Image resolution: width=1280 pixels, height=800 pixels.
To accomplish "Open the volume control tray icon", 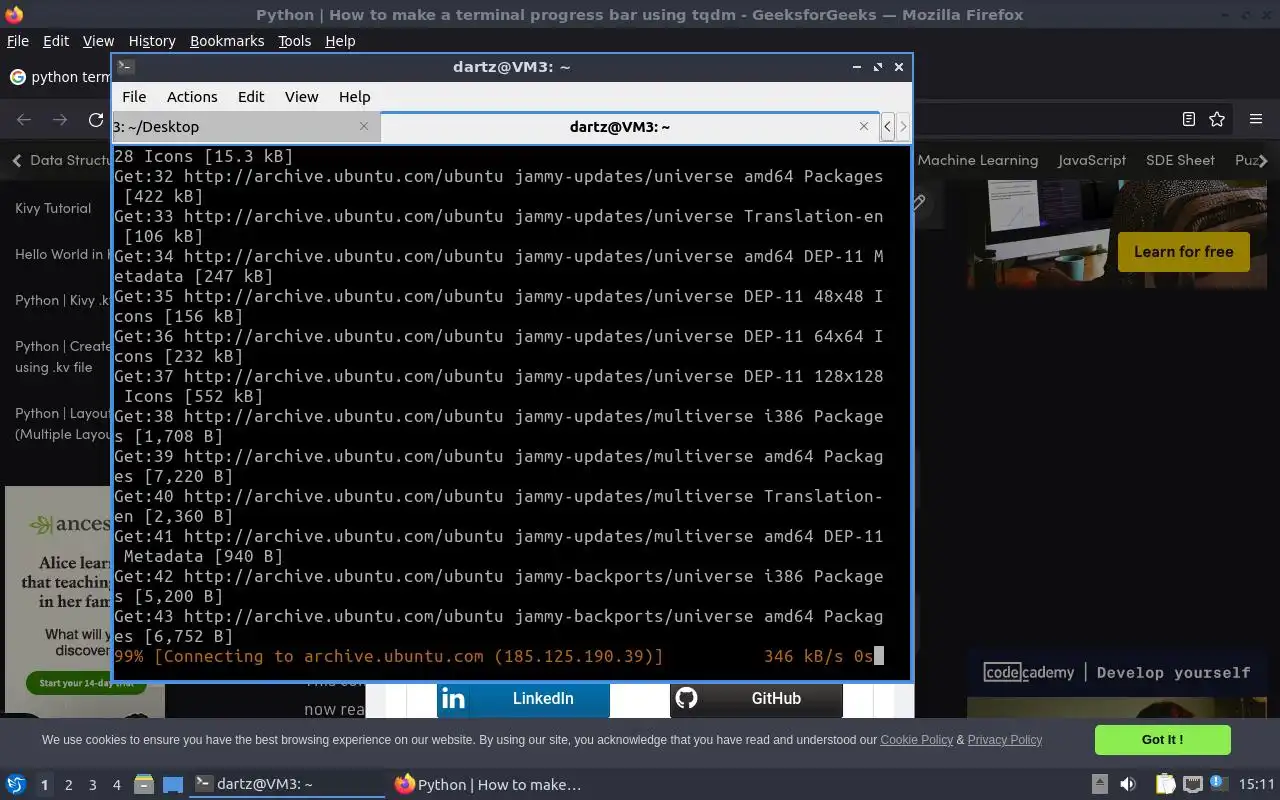I will click(1128, 784).
